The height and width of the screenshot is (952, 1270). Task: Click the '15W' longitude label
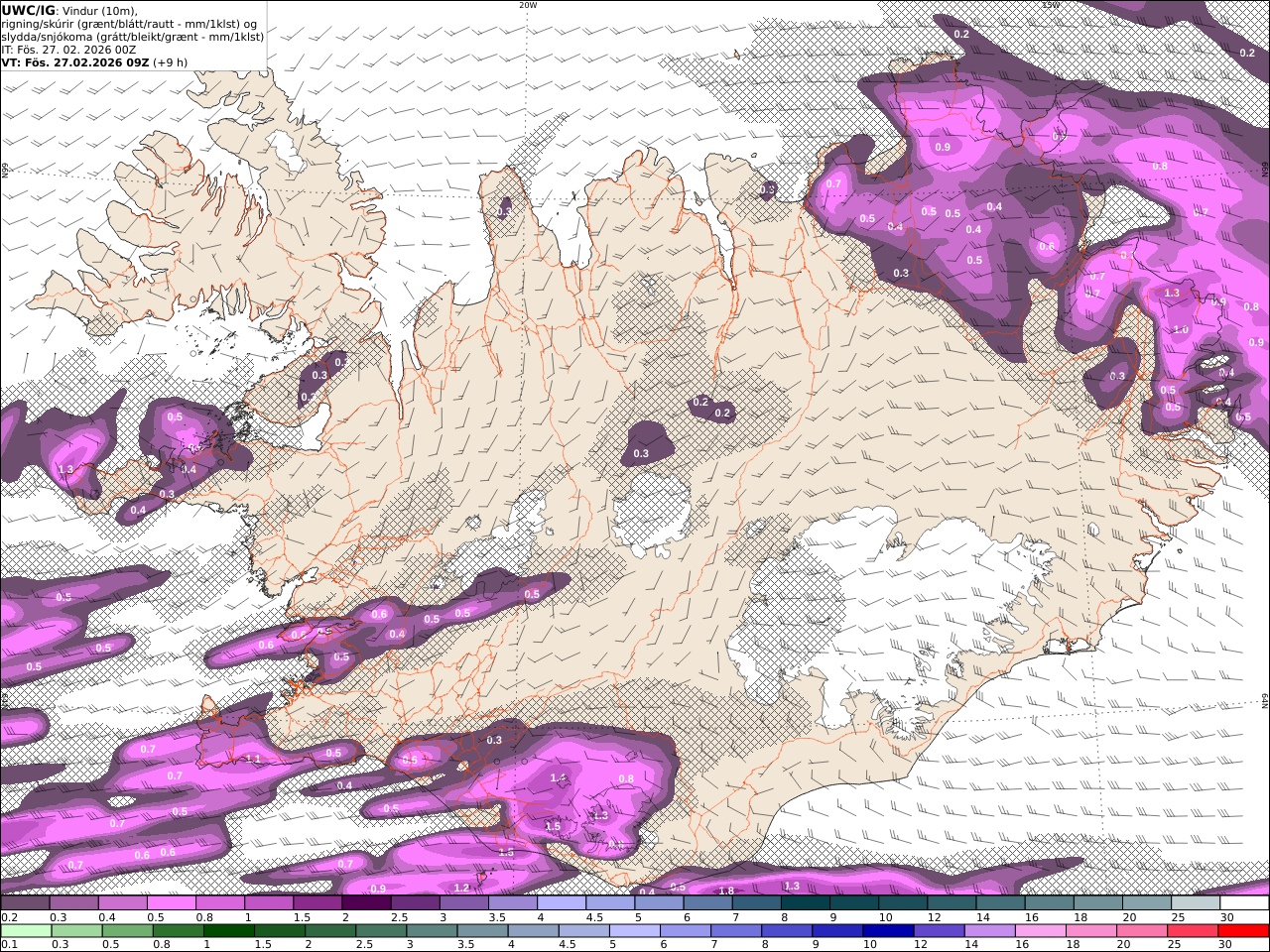1050,5
